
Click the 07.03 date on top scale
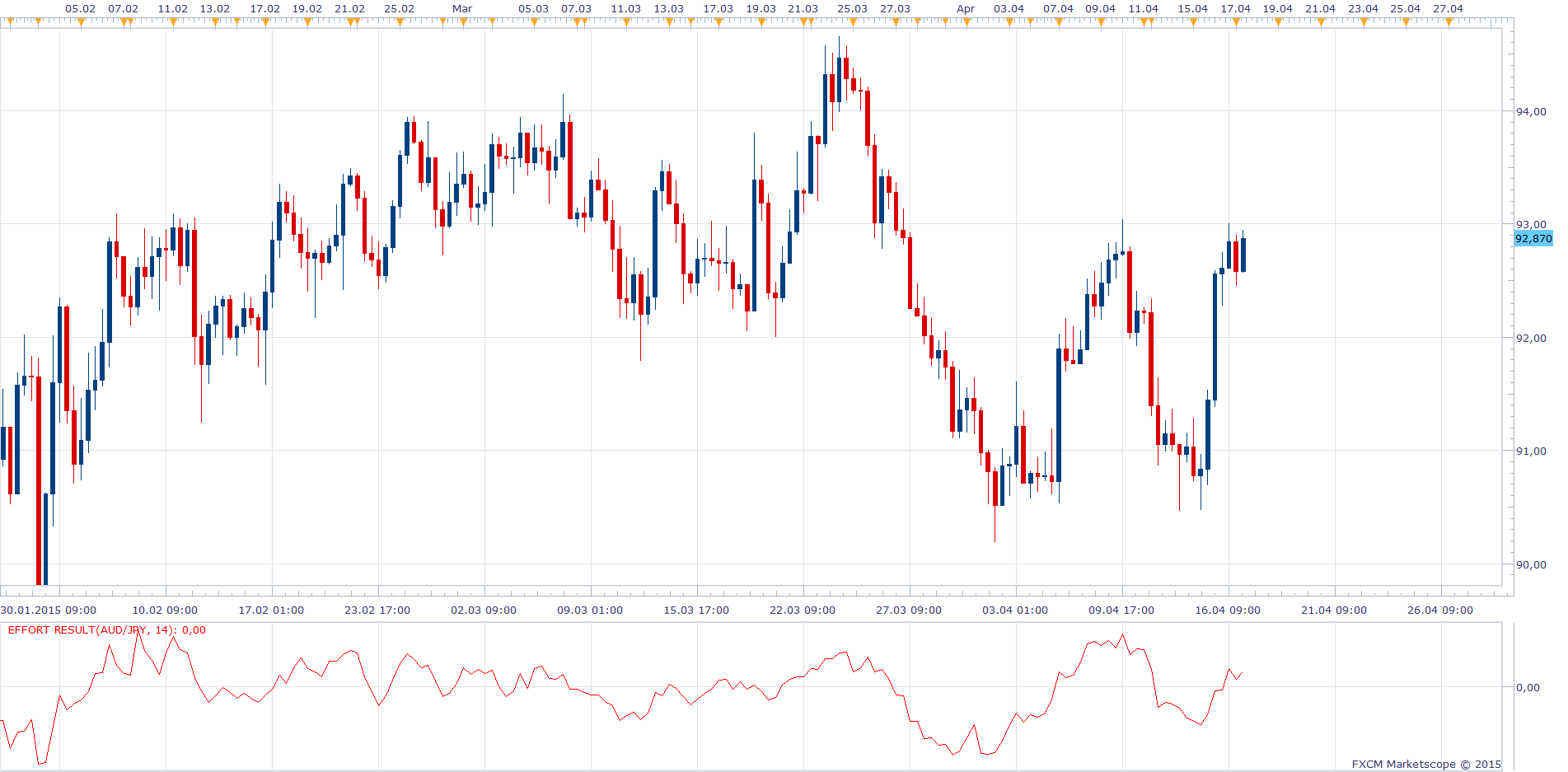tap(577, 9)
